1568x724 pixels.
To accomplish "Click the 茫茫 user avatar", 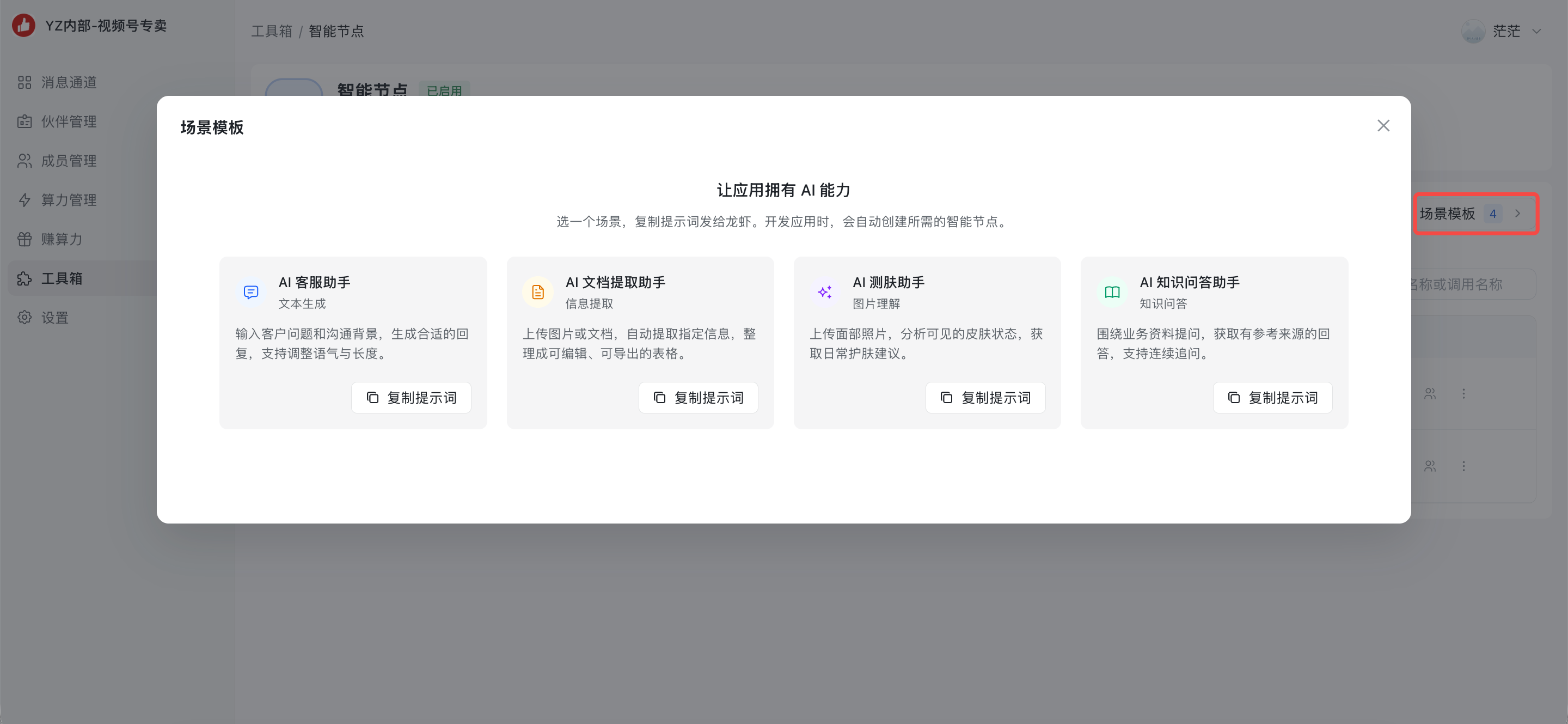I will click(1473, 31).
